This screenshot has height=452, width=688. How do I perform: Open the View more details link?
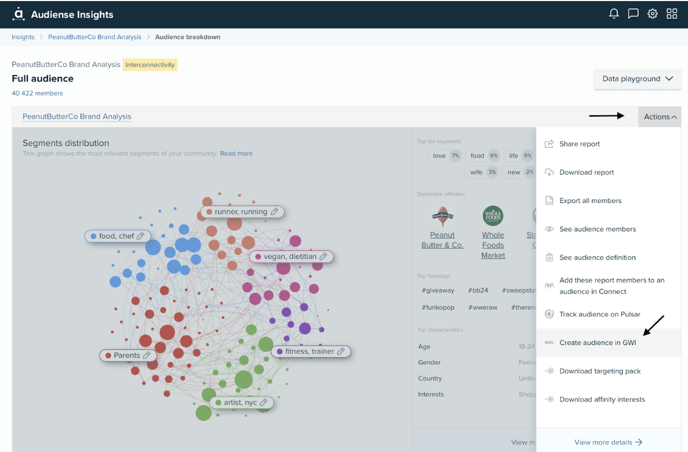(x=608, y=442)
